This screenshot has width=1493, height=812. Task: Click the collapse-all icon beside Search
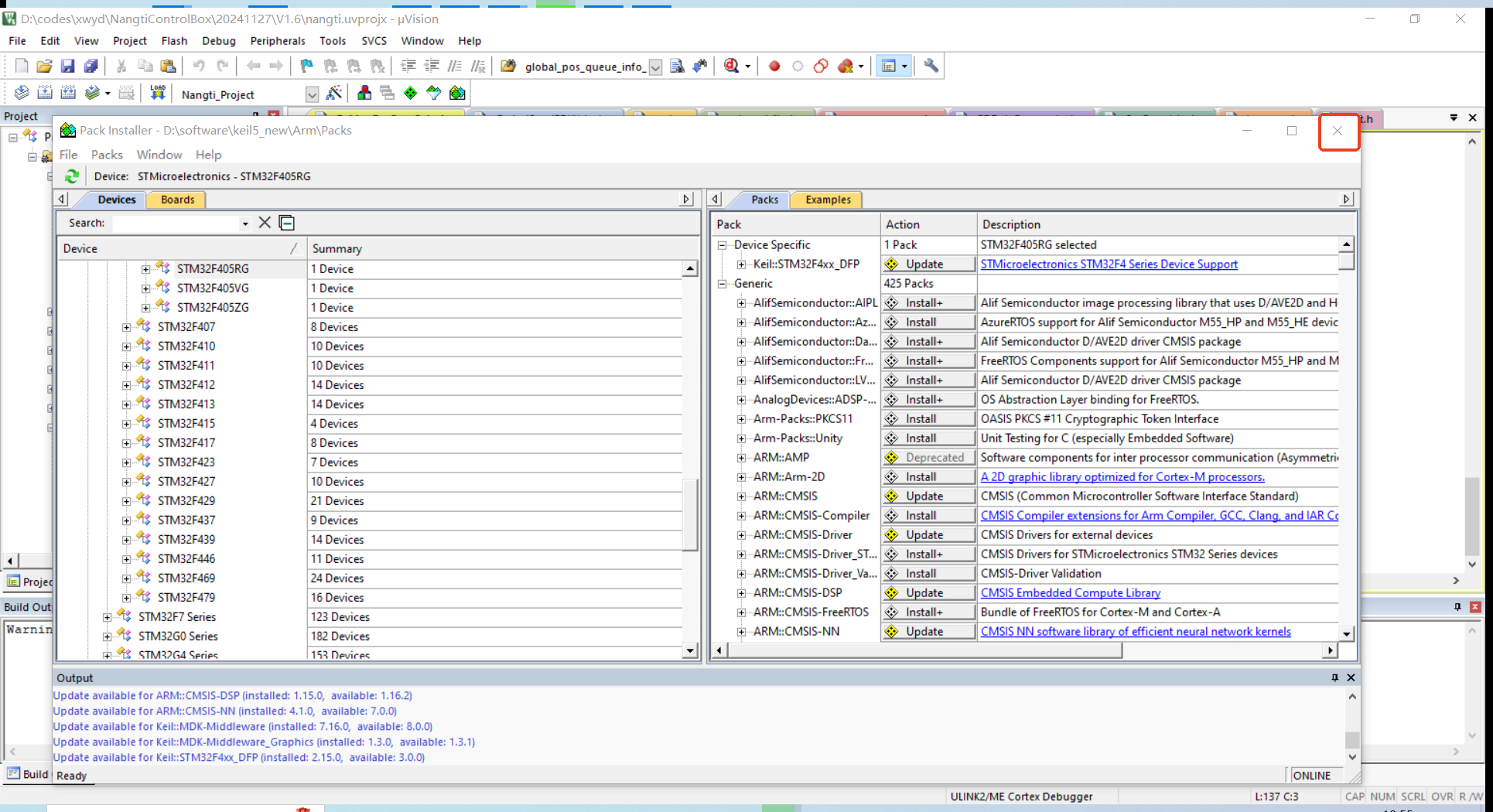click(x=287, y=223)
